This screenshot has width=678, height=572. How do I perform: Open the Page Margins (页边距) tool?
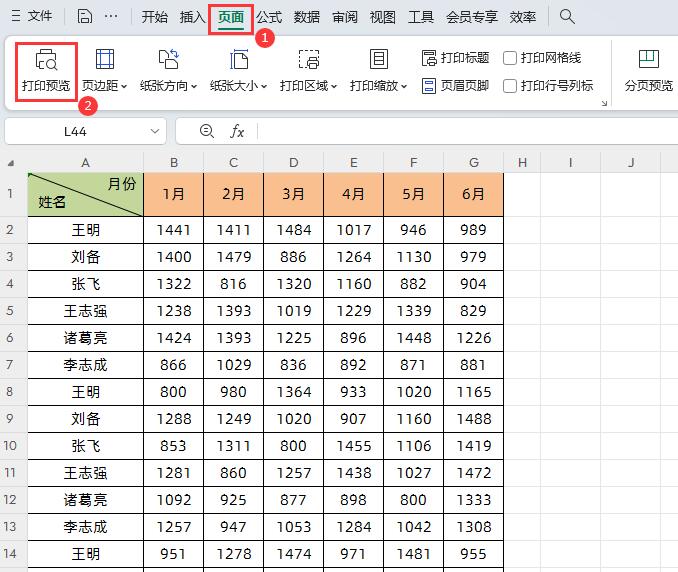(104, 60)
